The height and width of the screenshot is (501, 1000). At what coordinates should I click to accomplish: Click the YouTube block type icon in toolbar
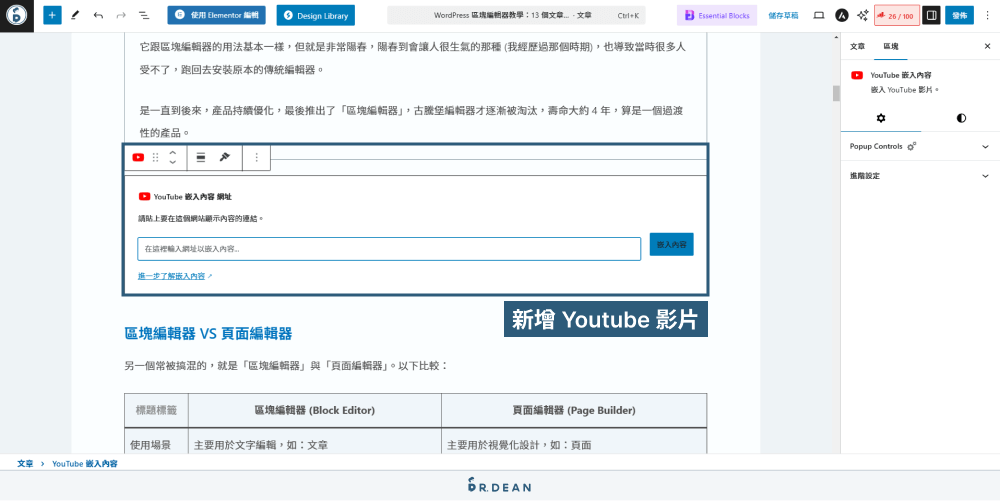(x=138, y=157)
